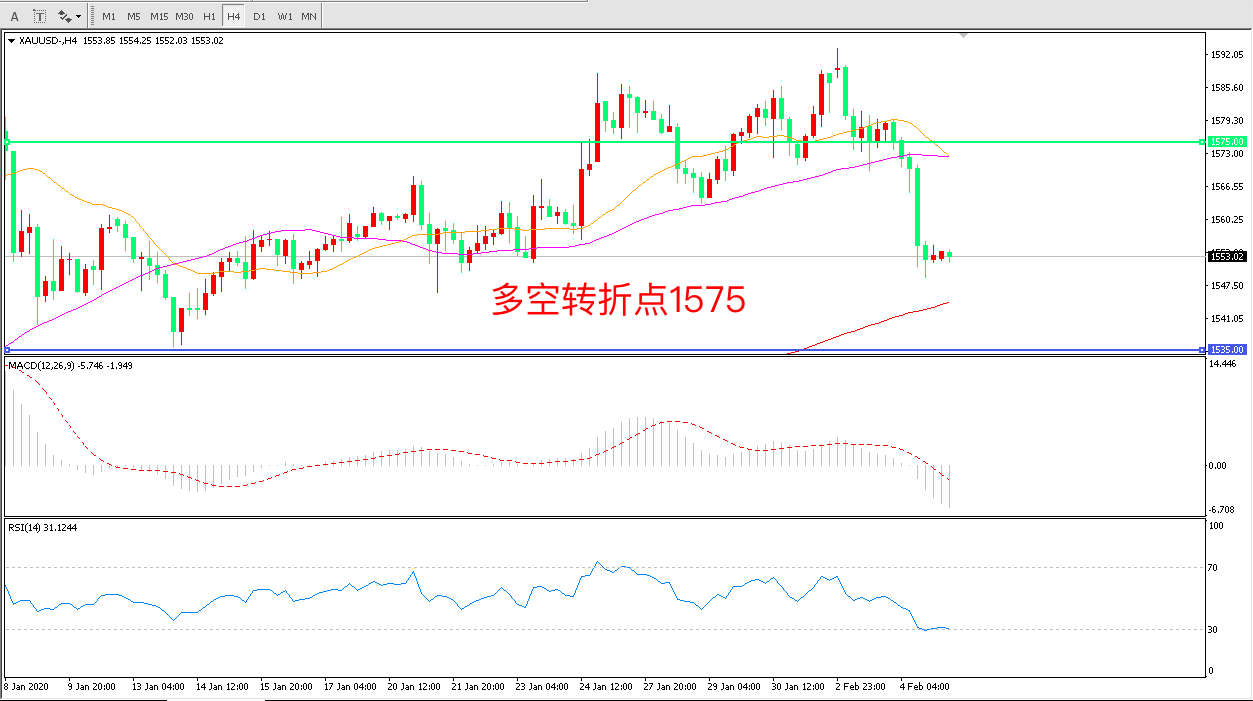Screen dimensions: 1253x701
Task: Open the arrows tool dropdown arrow
Action: tap(79, 17)
